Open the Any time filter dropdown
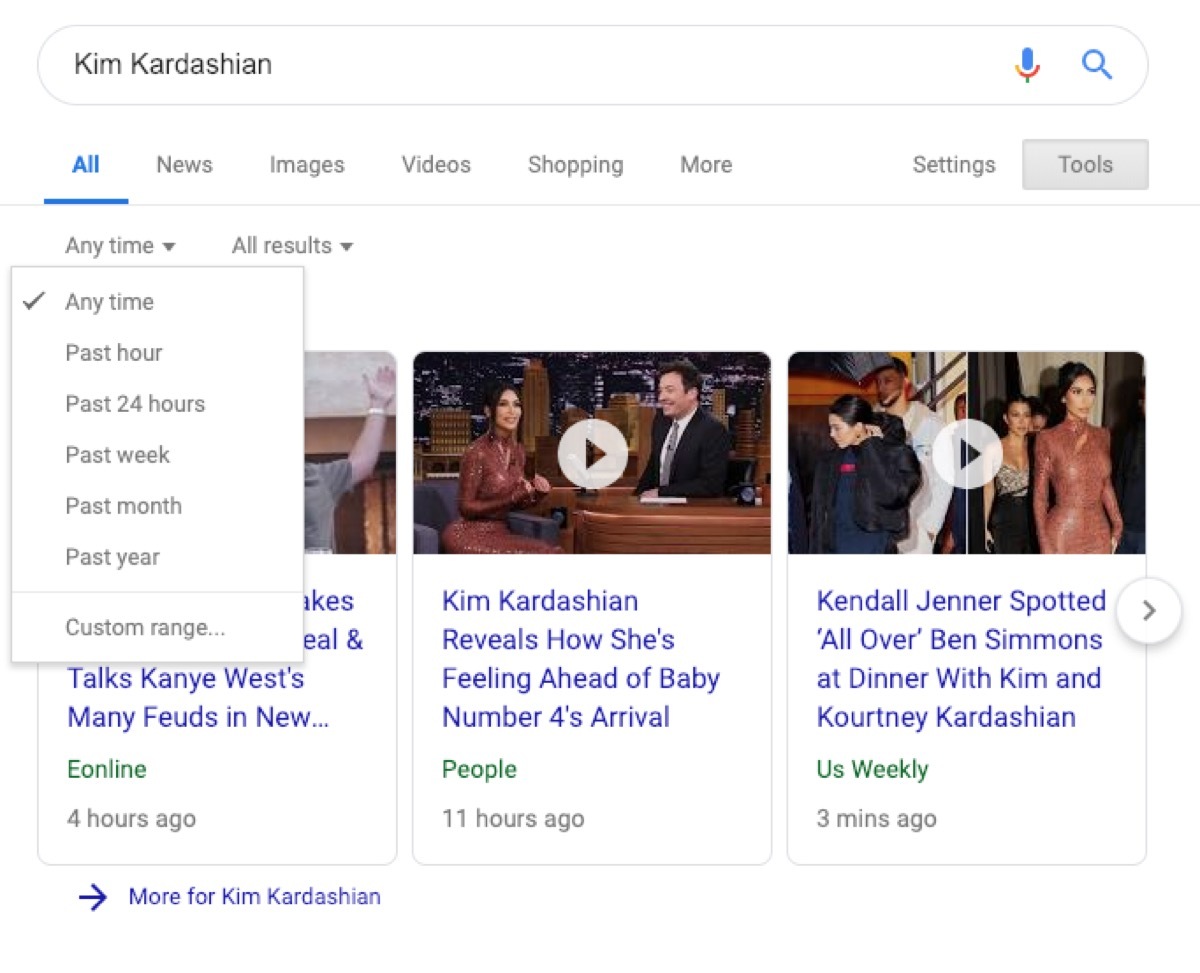 (x=120, y=245)
